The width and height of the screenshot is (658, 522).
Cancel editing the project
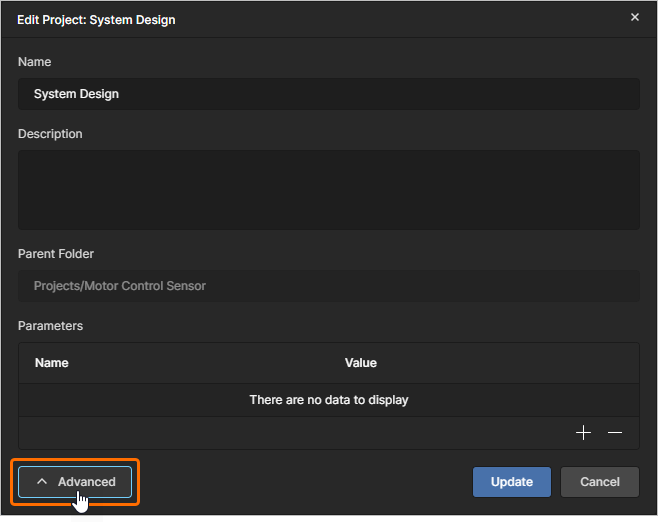coord(599,482)
